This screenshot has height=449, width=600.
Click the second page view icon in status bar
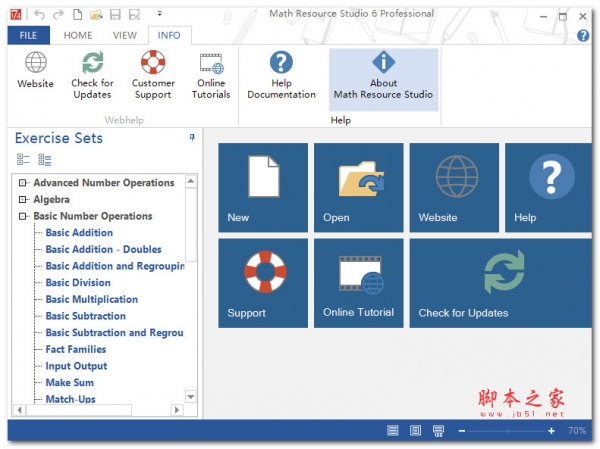tap(415, 431)
